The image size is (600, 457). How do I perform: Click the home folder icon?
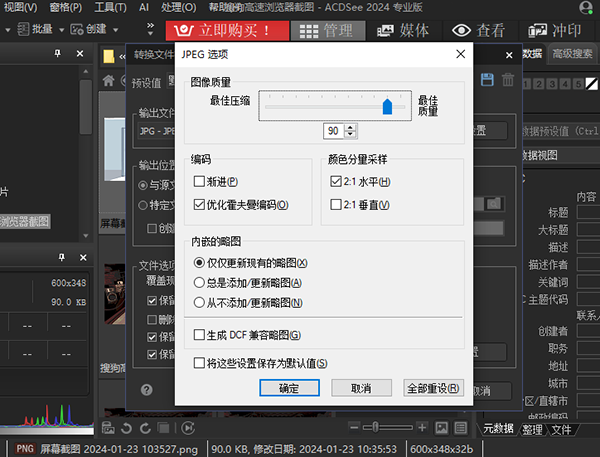click(108, 80)
